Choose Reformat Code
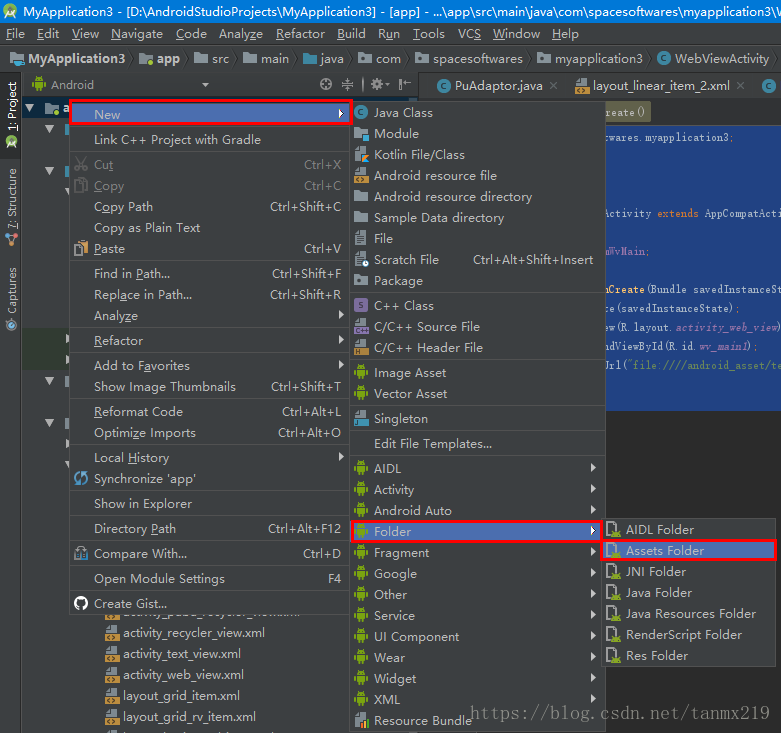 tap(209, 412)
